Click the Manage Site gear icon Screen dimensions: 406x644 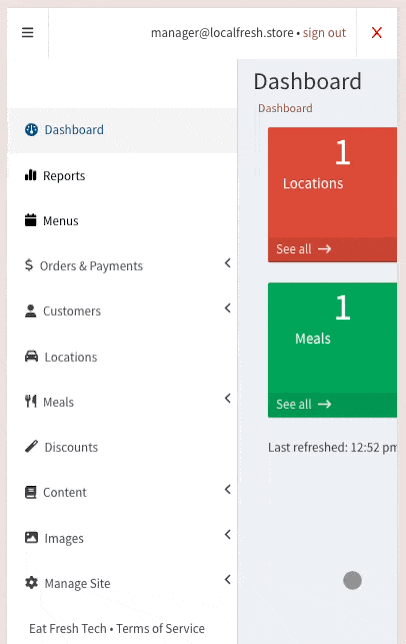click(31, 583)
